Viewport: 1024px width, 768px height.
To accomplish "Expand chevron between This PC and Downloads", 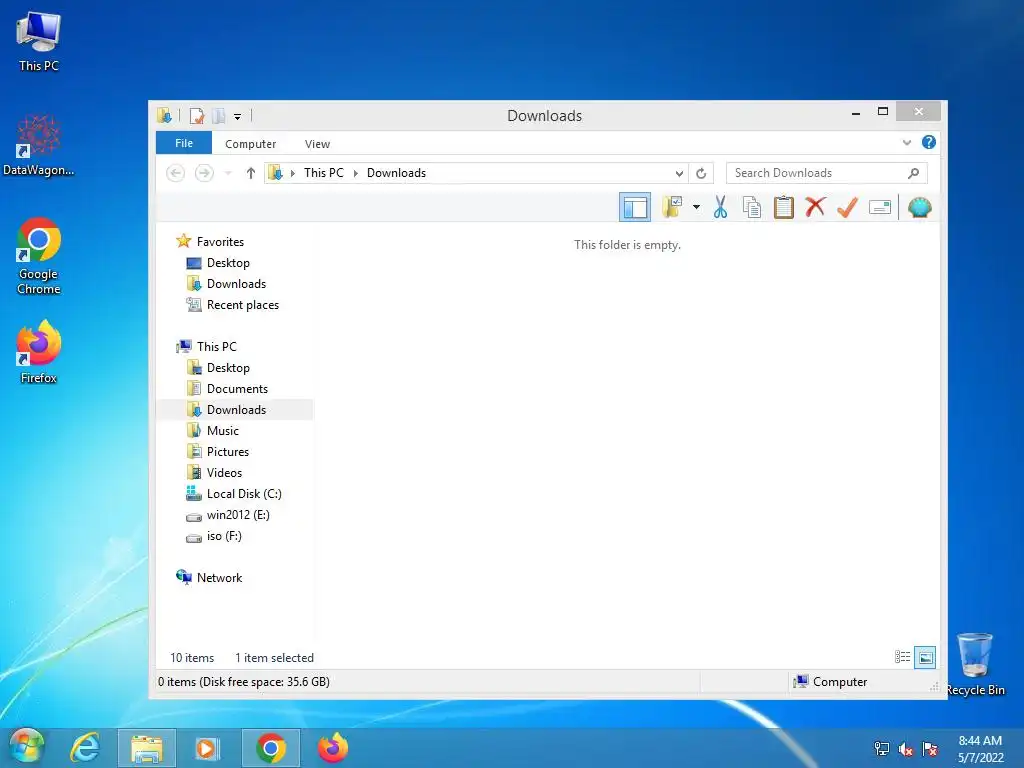I will pyautogui.click(x=356, y=173).
